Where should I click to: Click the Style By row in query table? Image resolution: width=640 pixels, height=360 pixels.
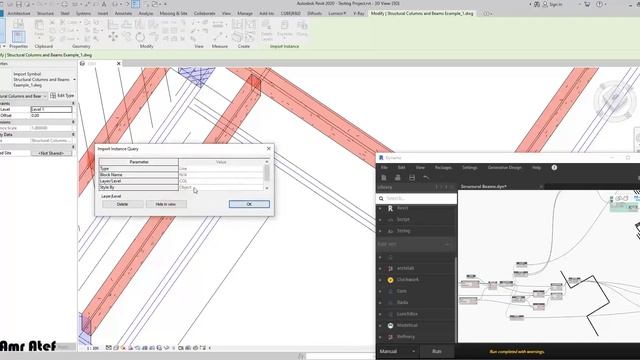point(182,187)
